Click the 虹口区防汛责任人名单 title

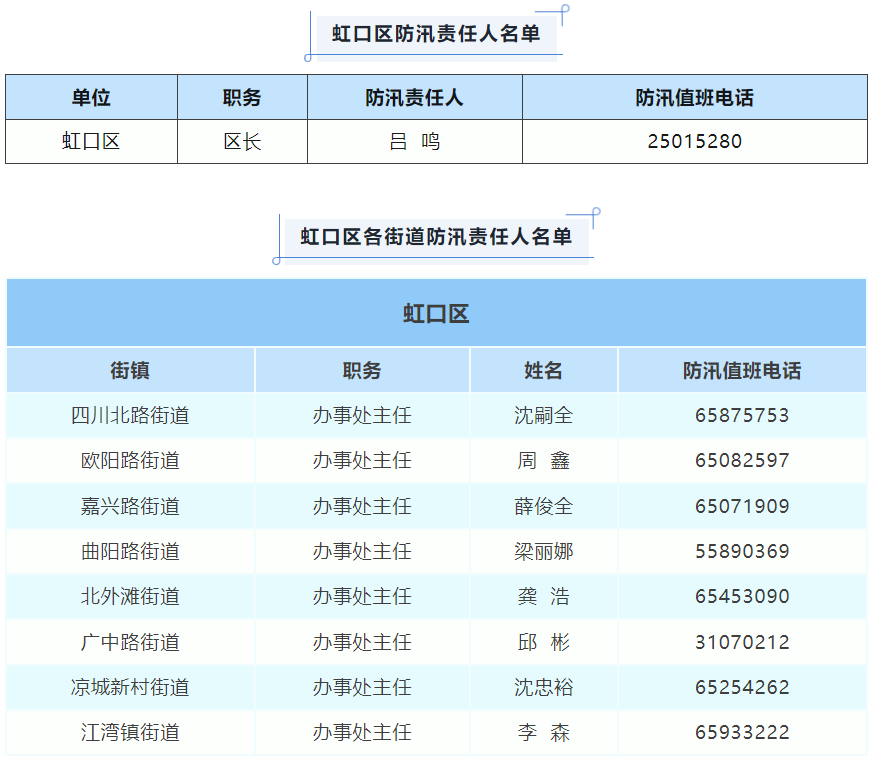tap(436, 35)
